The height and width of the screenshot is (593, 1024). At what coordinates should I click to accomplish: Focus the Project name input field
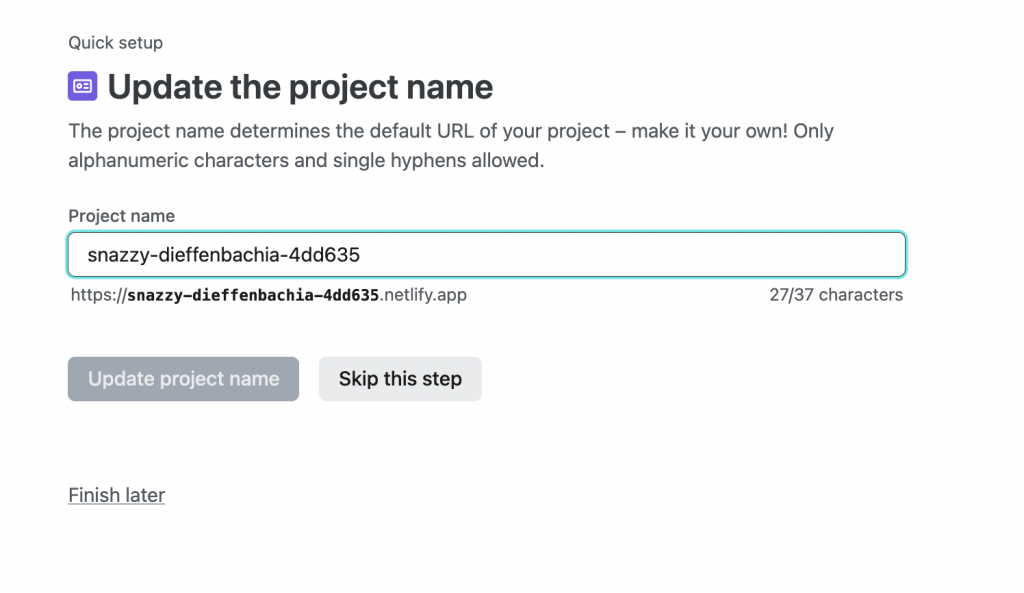point(486,255)
